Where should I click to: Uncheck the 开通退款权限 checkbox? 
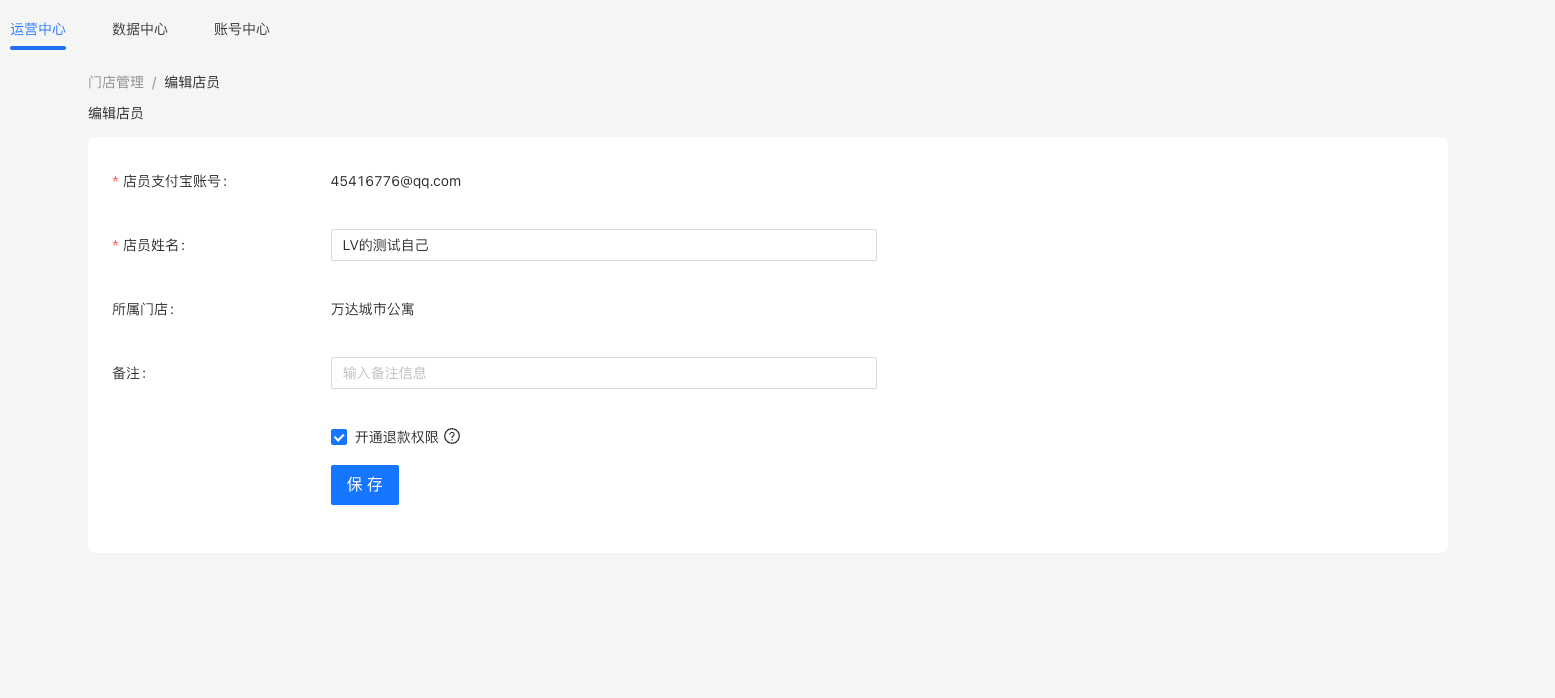click(x=339, y=437)
